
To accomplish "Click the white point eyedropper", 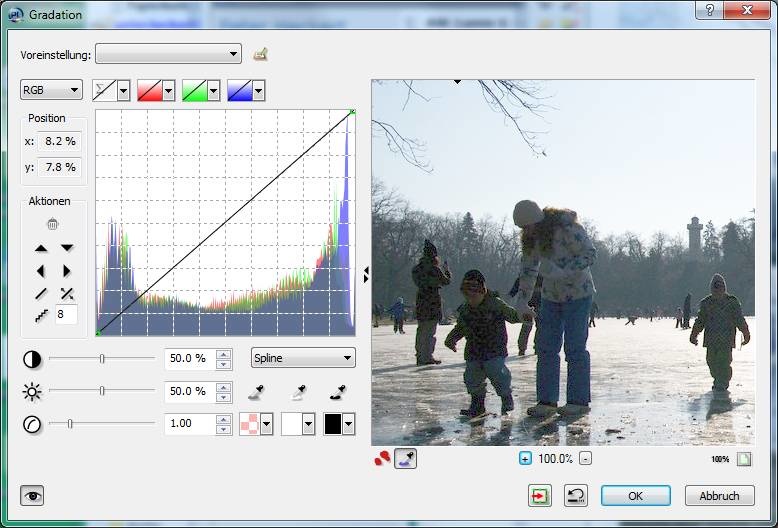I will [x=255, y=391].
